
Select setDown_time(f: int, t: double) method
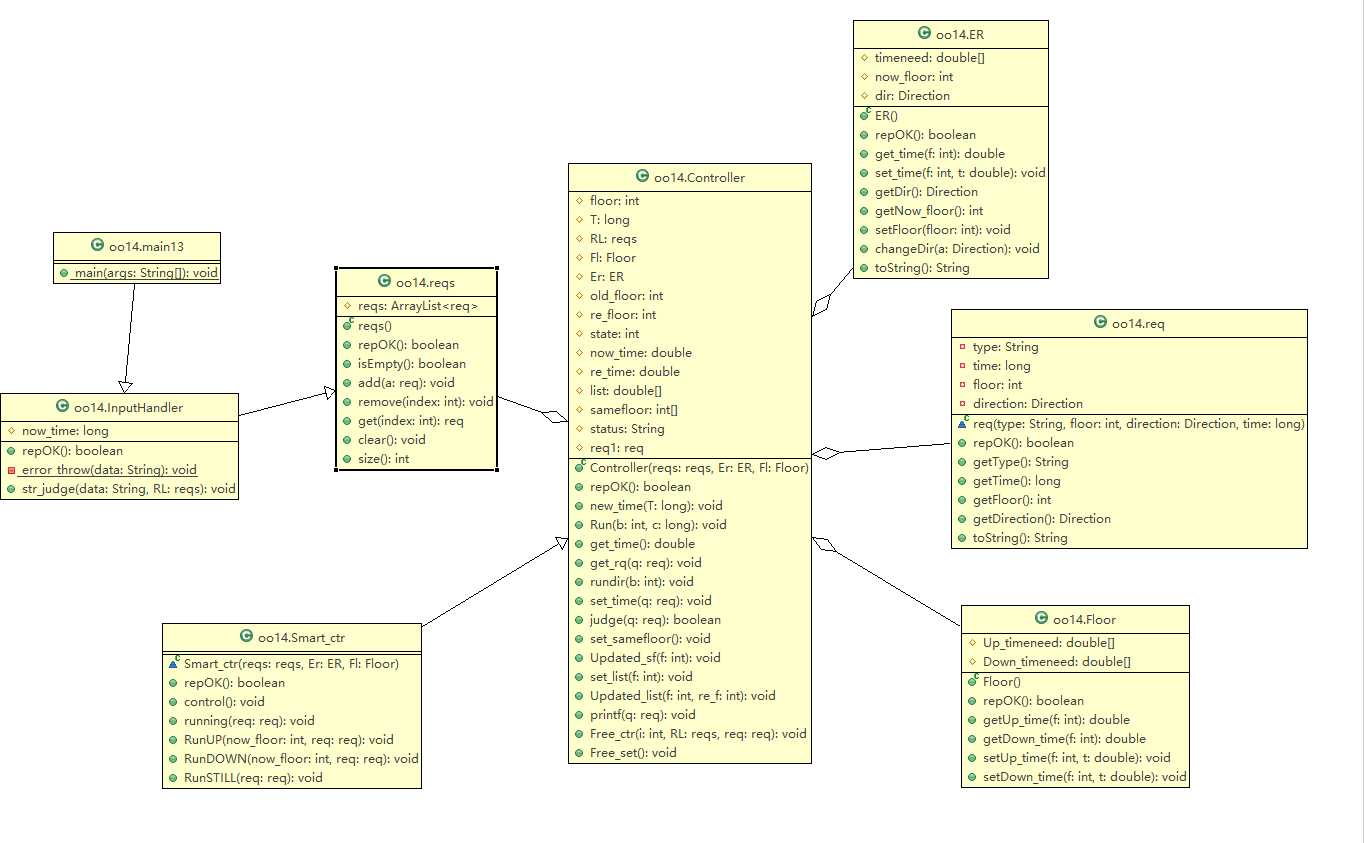1085,777
